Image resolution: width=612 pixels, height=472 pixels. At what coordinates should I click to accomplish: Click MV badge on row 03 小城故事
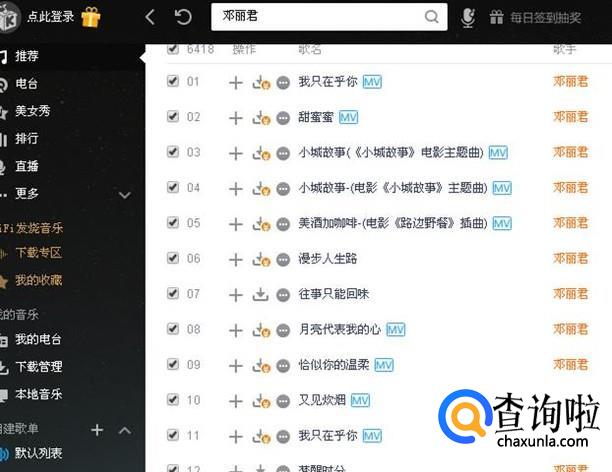click(x=498, y=153)
